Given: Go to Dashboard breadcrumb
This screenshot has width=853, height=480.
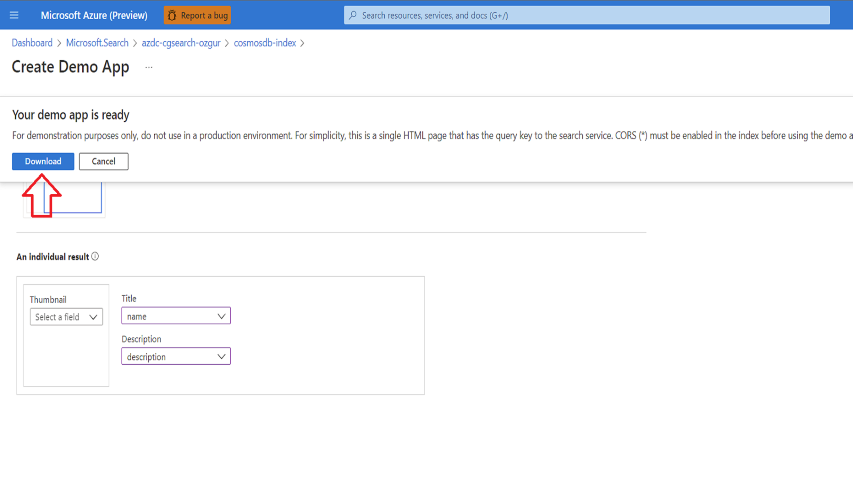Looking at the screenshot, I should [32, 43].
